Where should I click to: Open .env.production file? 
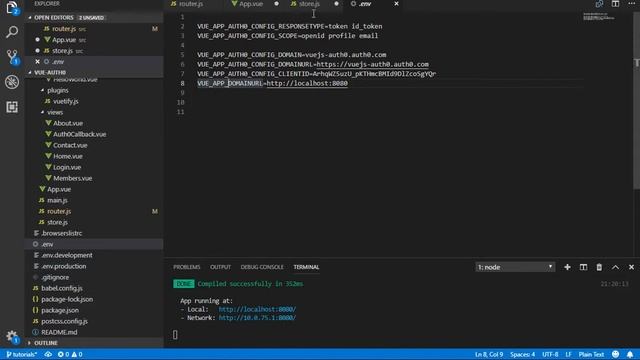pos(64,266)
